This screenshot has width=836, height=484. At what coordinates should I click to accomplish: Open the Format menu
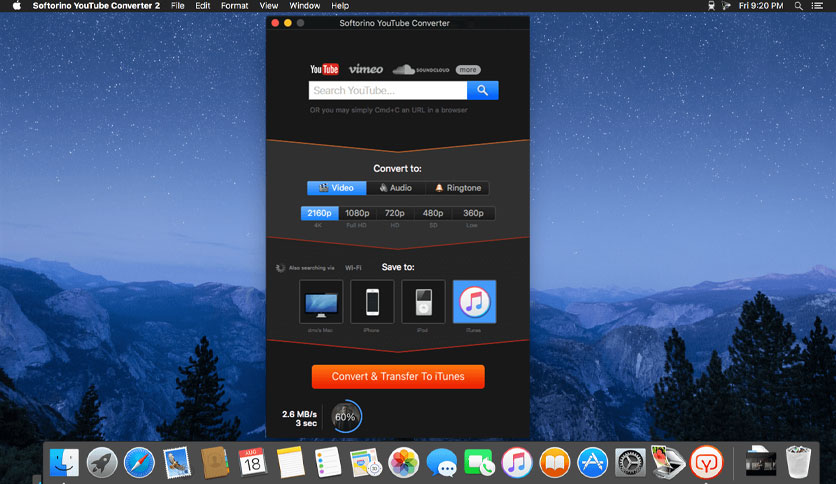tap(235, 6)
